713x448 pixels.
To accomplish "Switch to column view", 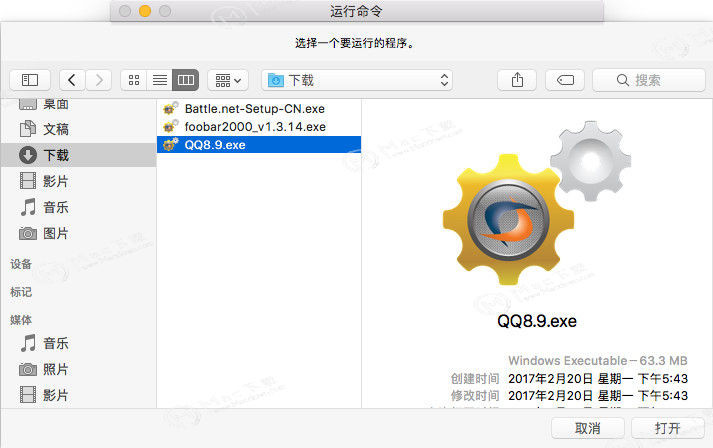I will (x=186, y=80).
